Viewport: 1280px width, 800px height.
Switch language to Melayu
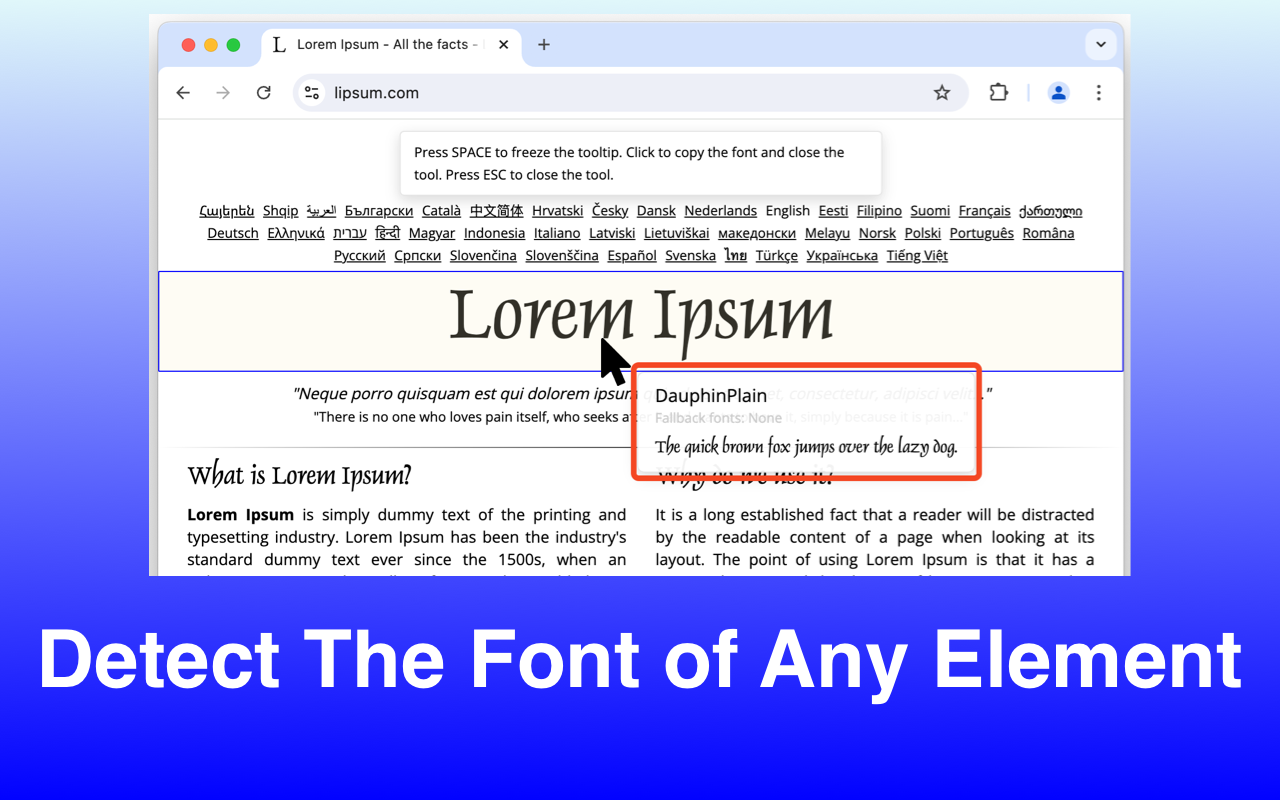[x=827, y=233]
